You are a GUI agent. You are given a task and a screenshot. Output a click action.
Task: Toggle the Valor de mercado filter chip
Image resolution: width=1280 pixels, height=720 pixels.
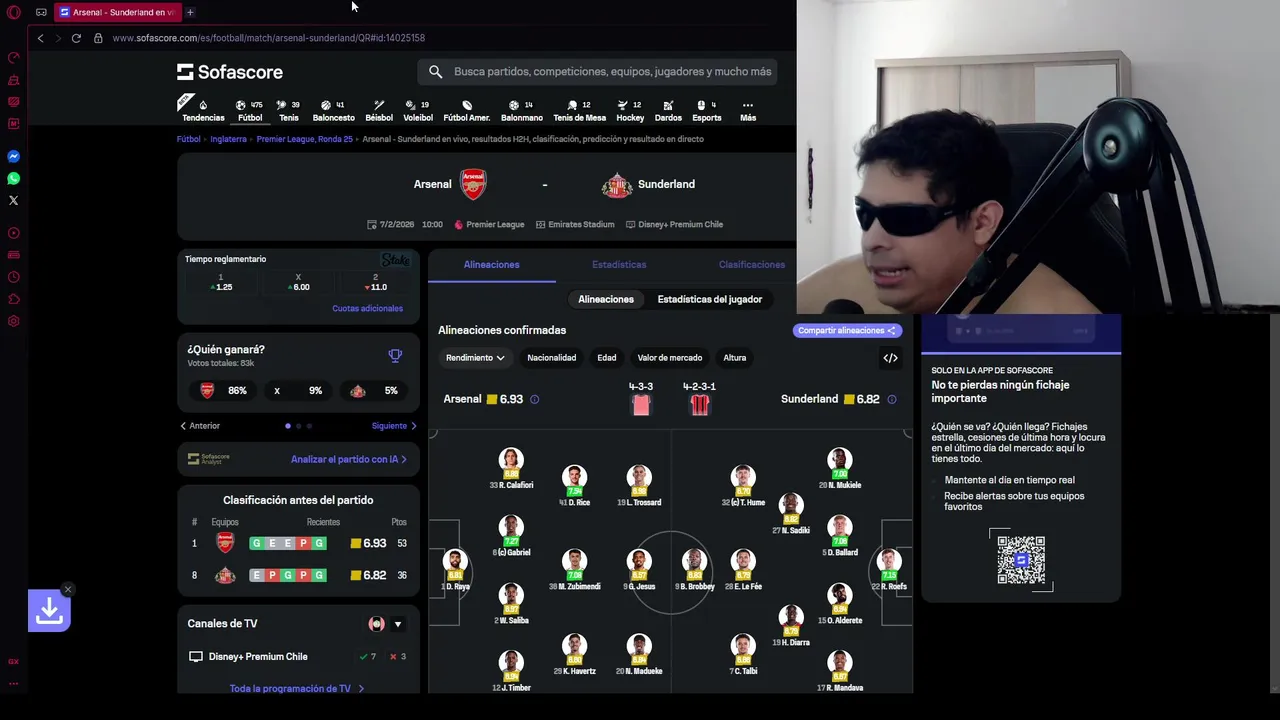(x=670, y=358)
